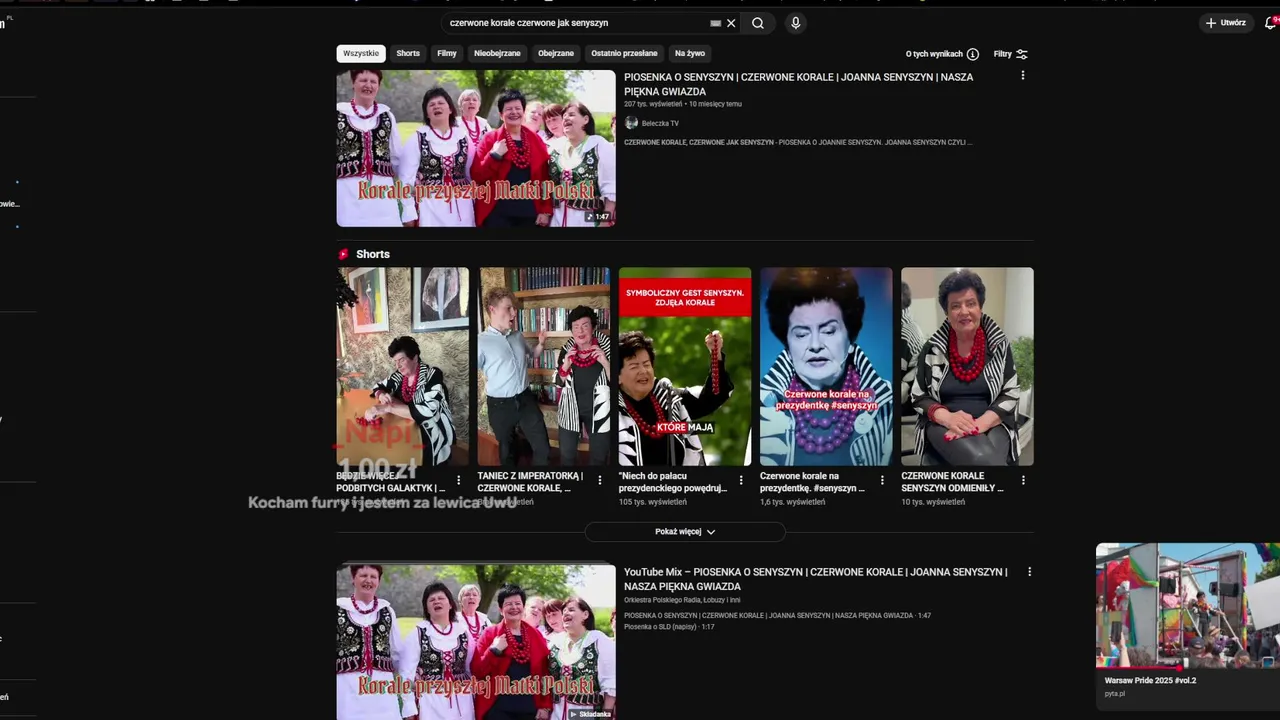This screenshot has width=1280, height=720.
Task: Clear the search box with the X icon
Action: tap(731, 23)
